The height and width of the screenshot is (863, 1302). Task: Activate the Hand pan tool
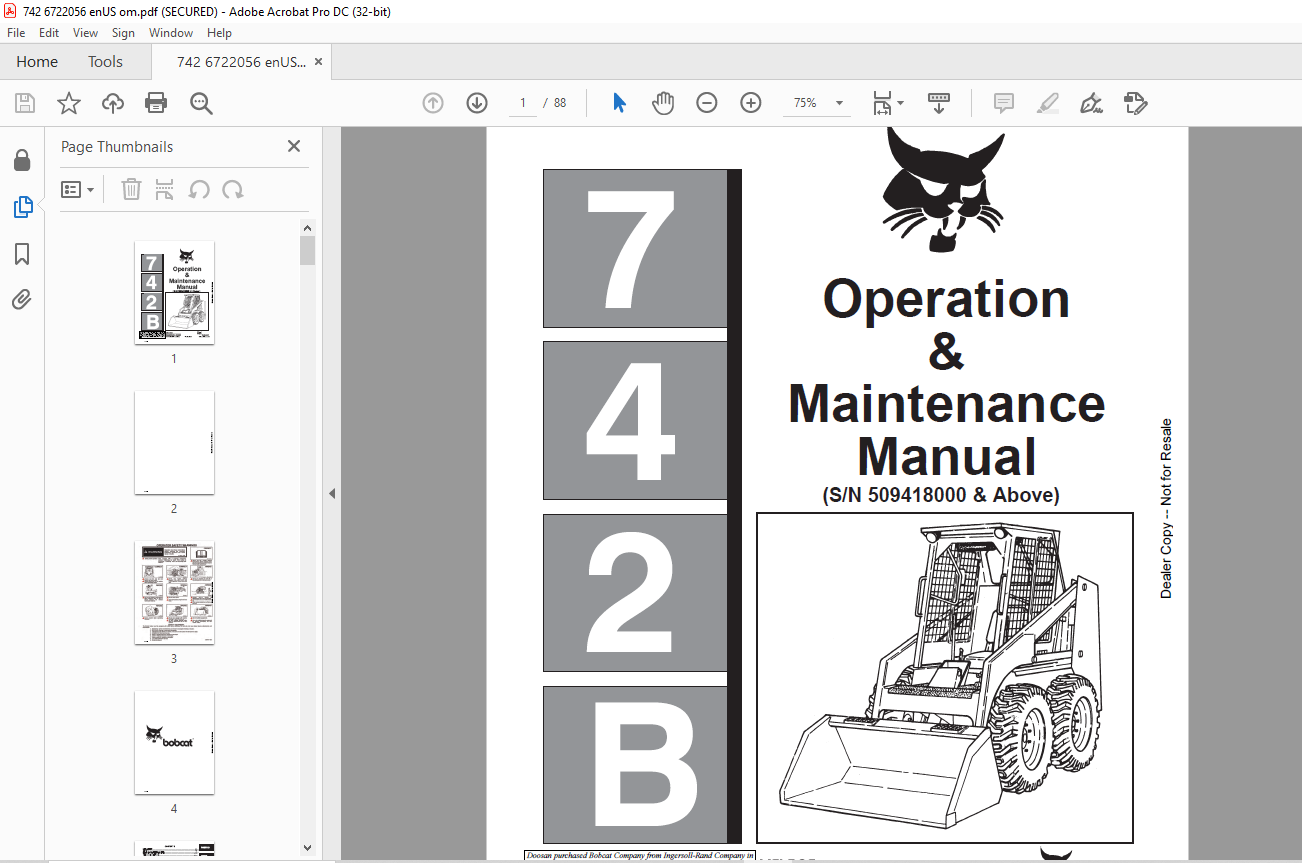(x=663, y=103)
